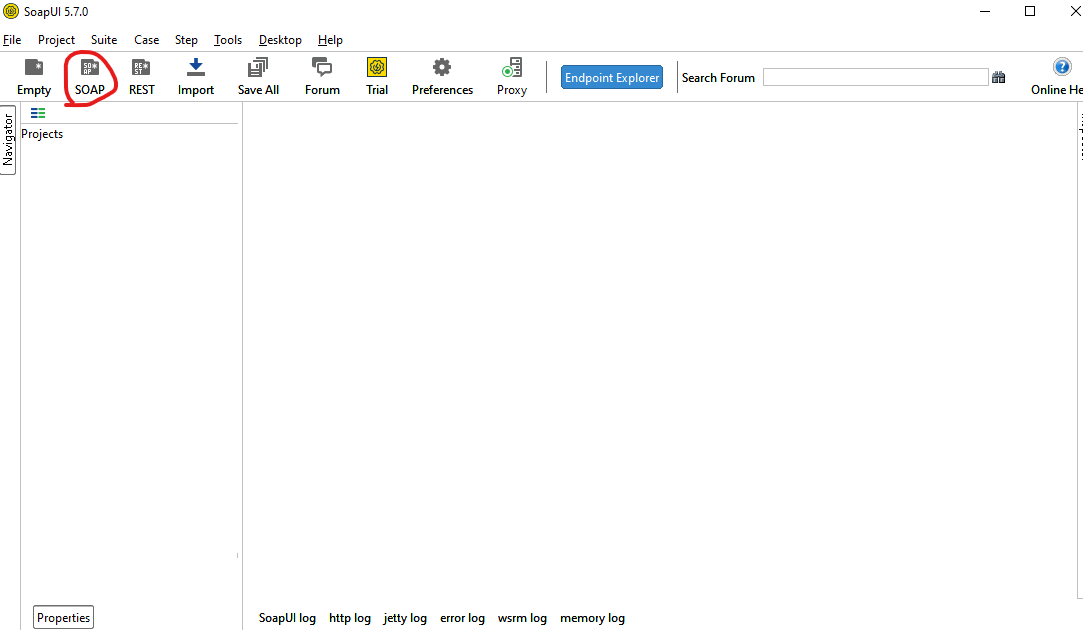Click the Properties button
Screen dimensions: 1083x630
point(64,618)
